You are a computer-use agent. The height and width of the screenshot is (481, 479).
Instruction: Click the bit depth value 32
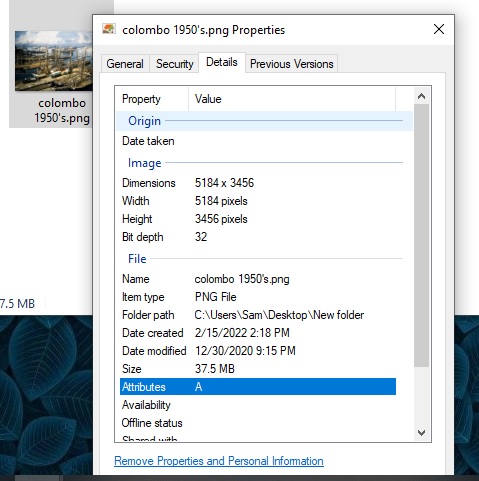(x=201, y=237)
